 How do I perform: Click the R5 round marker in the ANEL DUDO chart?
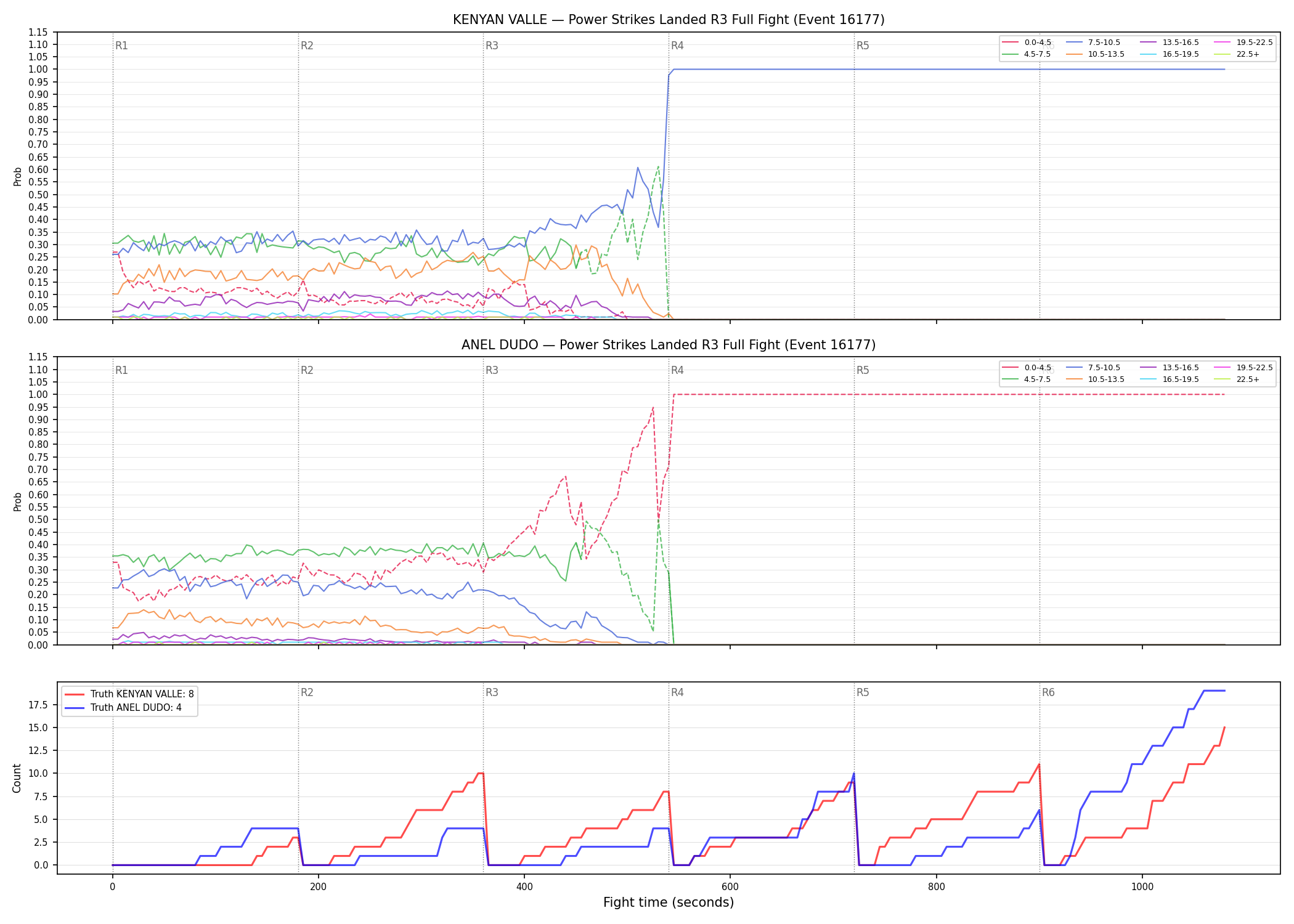[863, 370]
